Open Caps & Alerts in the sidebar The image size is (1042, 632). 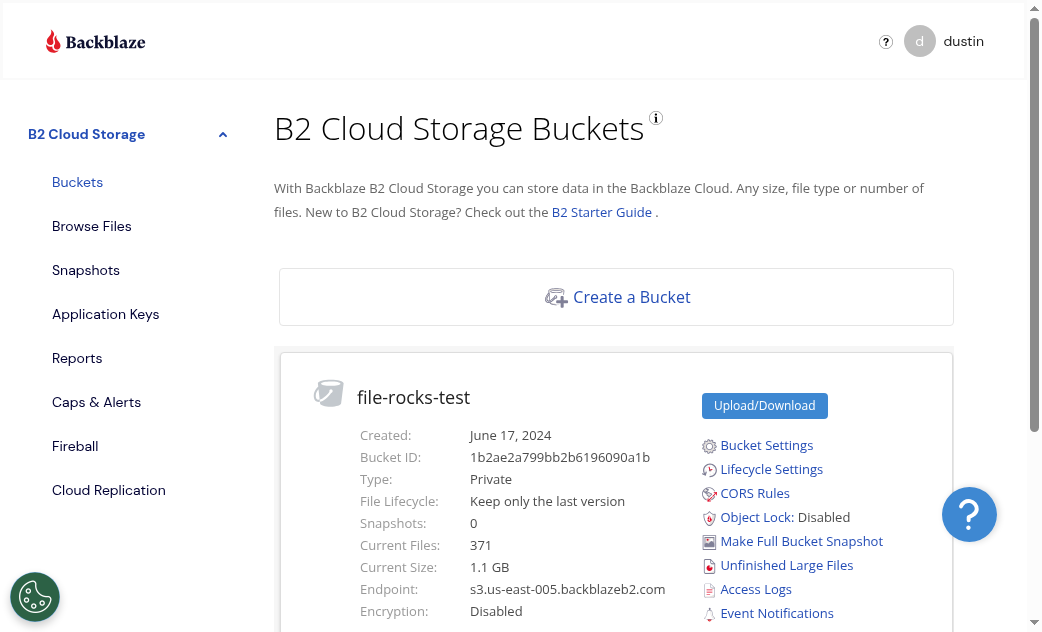(96, 402)
